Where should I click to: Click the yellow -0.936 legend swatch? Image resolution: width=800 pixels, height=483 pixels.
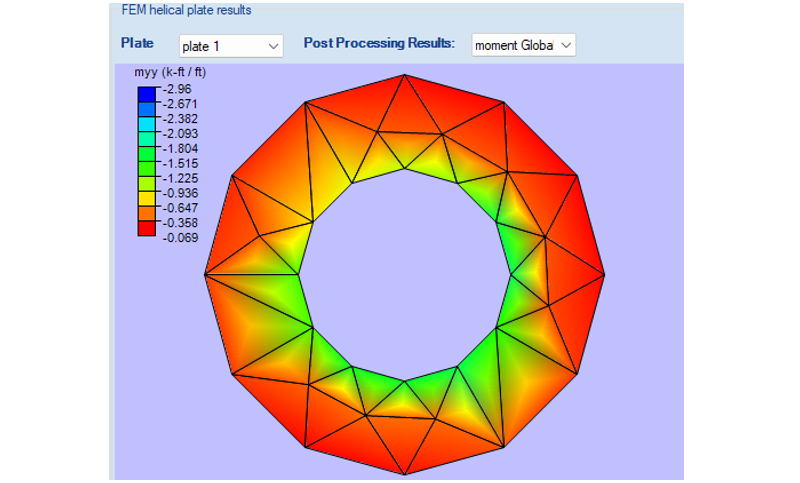point(146,199)
